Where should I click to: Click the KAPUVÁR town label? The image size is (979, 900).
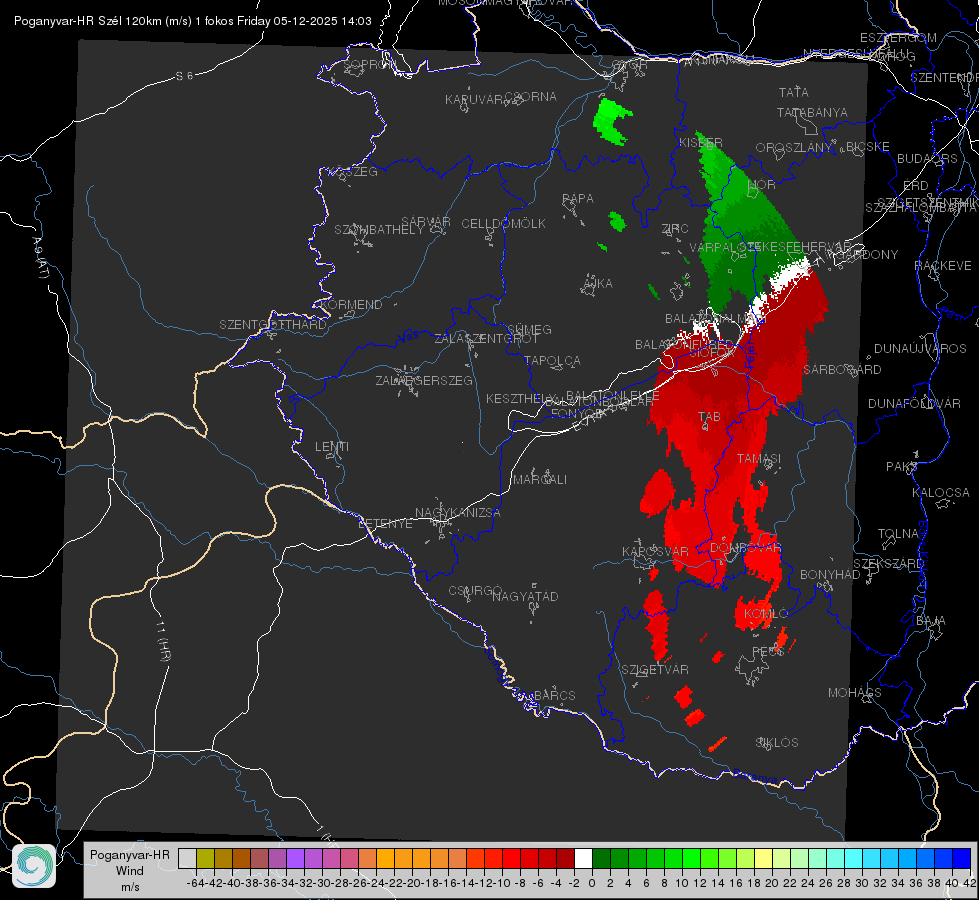point(474,100)
